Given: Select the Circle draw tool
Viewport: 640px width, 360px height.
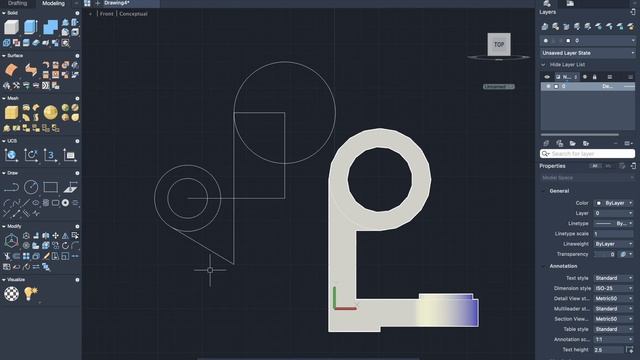Looking at the screenshot, I should click(31, 187).
